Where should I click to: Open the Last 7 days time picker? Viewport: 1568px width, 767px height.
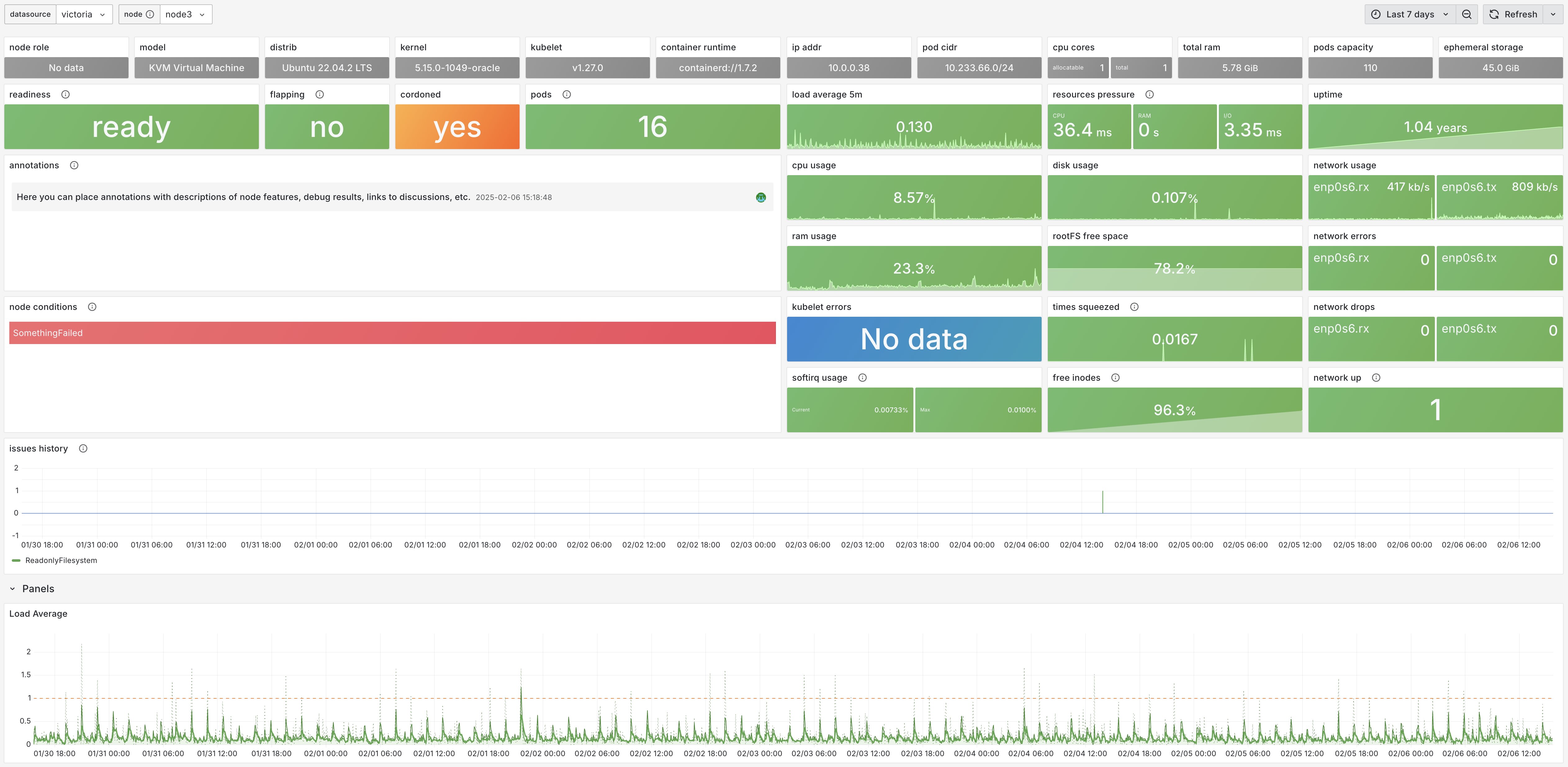(x=1410, y=14)
